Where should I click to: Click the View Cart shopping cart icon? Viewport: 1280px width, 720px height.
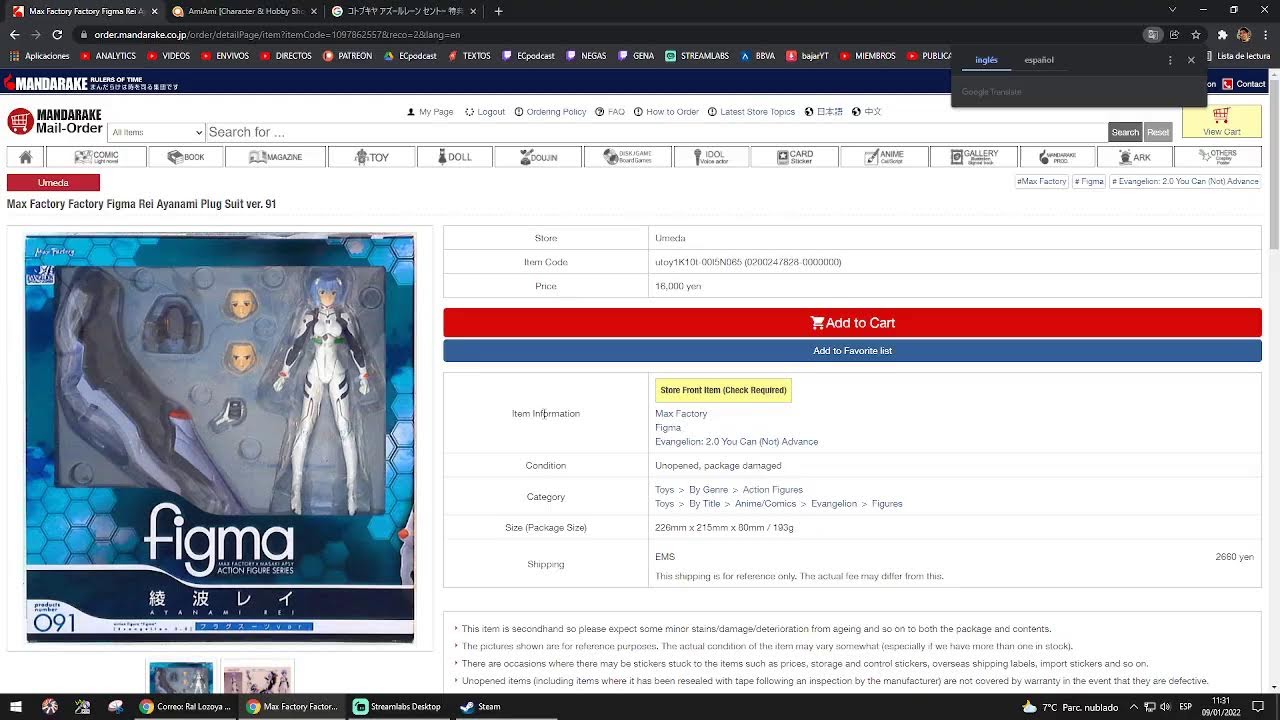1221,121
